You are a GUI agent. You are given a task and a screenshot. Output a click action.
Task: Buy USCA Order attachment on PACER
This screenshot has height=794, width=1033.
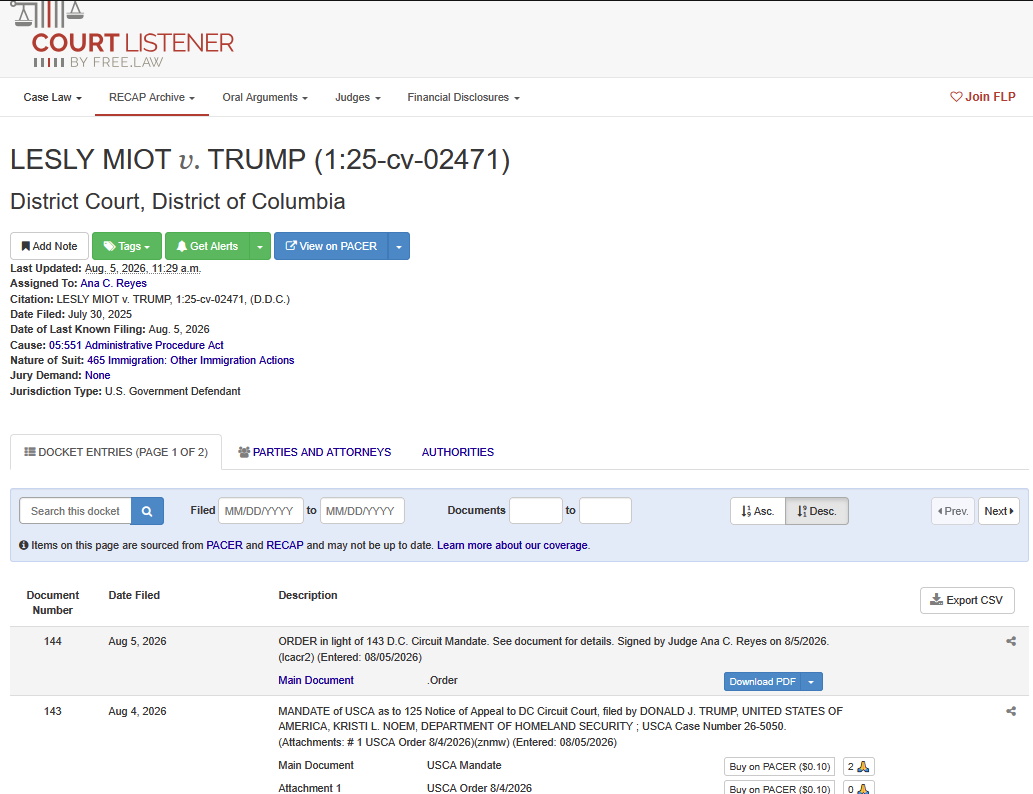779,788
